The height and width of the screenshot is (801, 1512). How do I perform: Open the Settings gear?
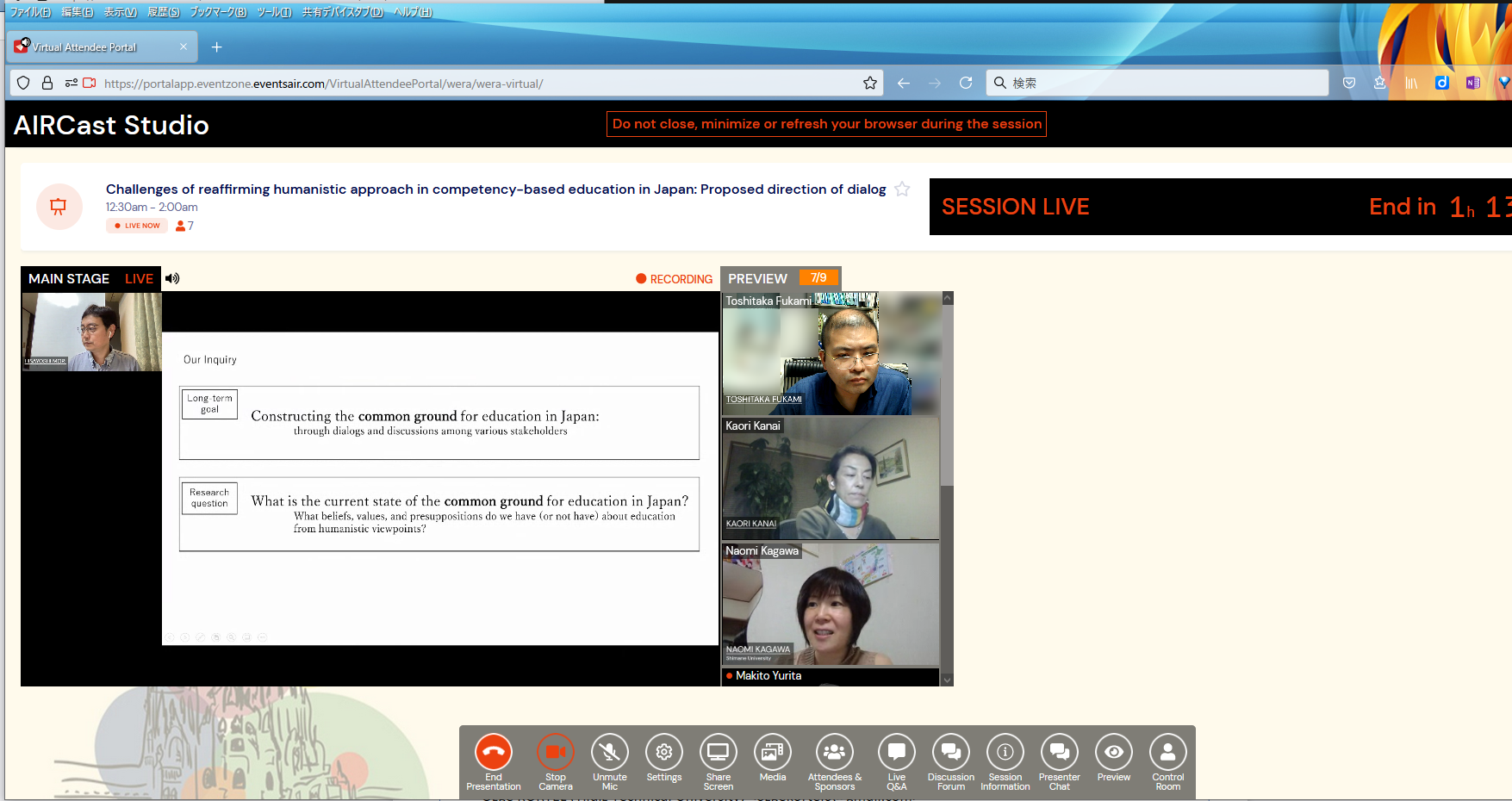pos(663,753)
